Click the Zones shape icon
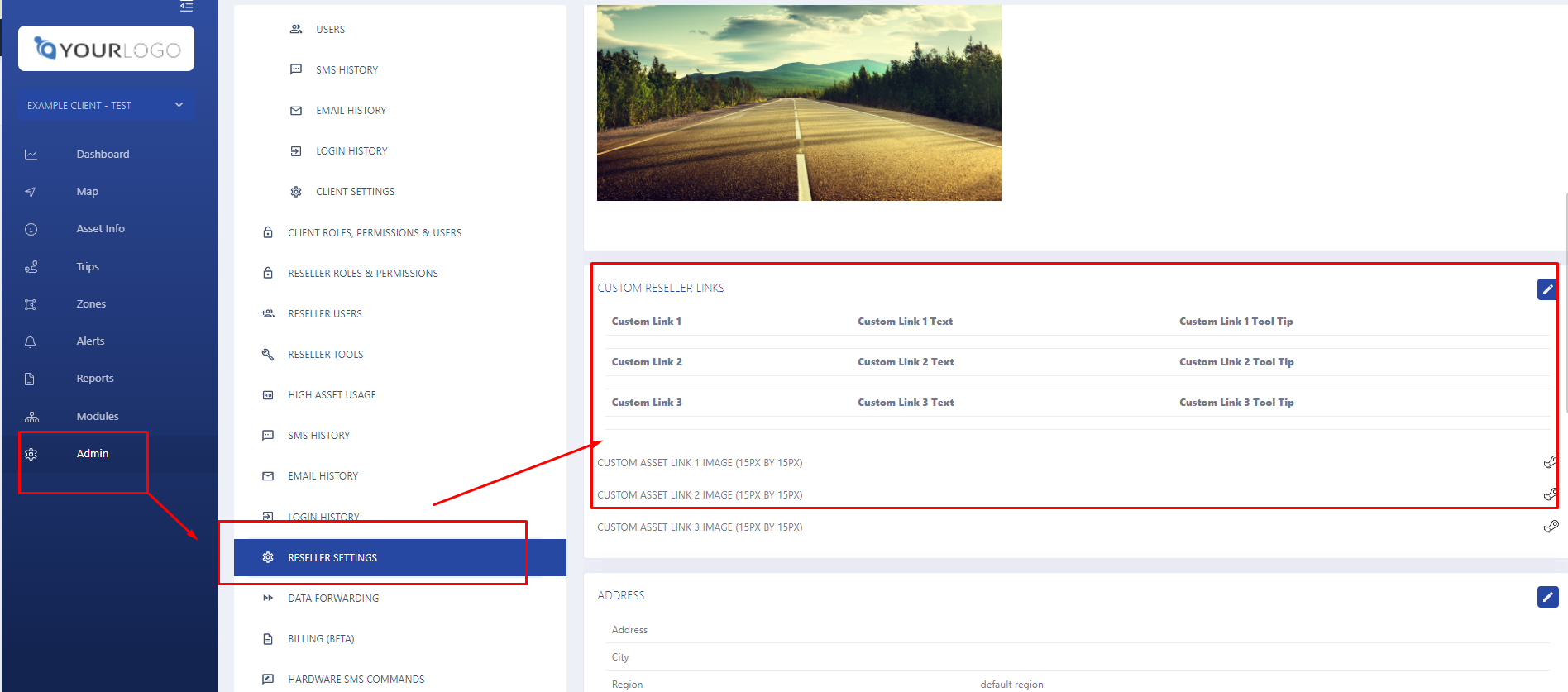Viewport: 1568px width, 692px height. point(31,304)
